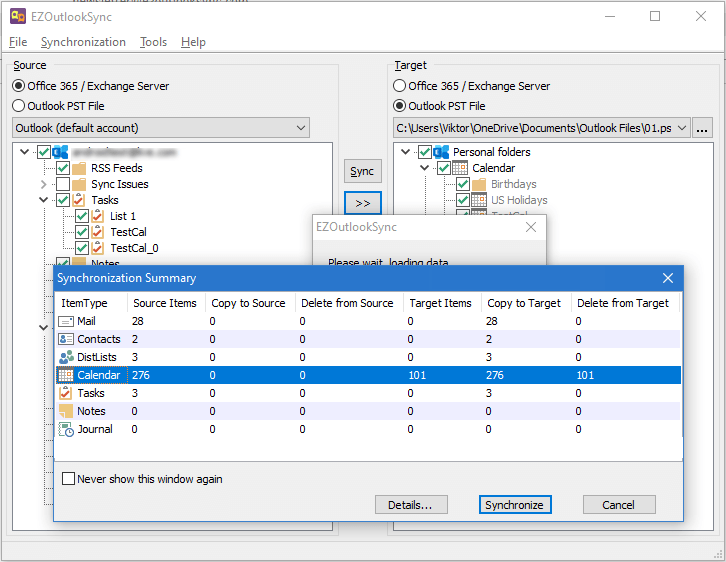Uncheck the US Holidays checkbox
Image resolution: width=726 pixels, height=562 pixels.
463,200
